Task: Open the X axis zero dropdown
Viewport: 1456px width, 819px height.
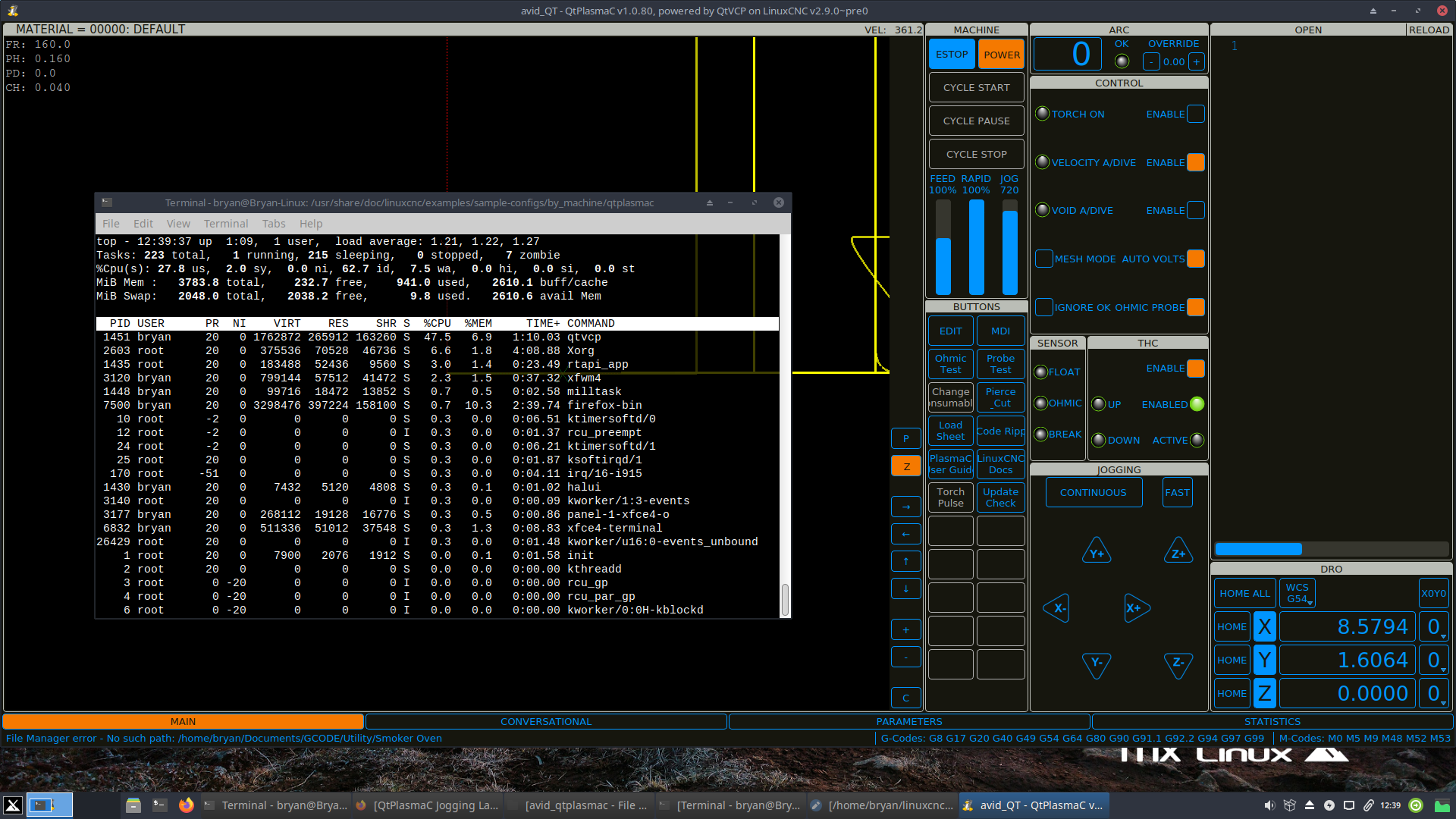Action: tap(1433, 626)
